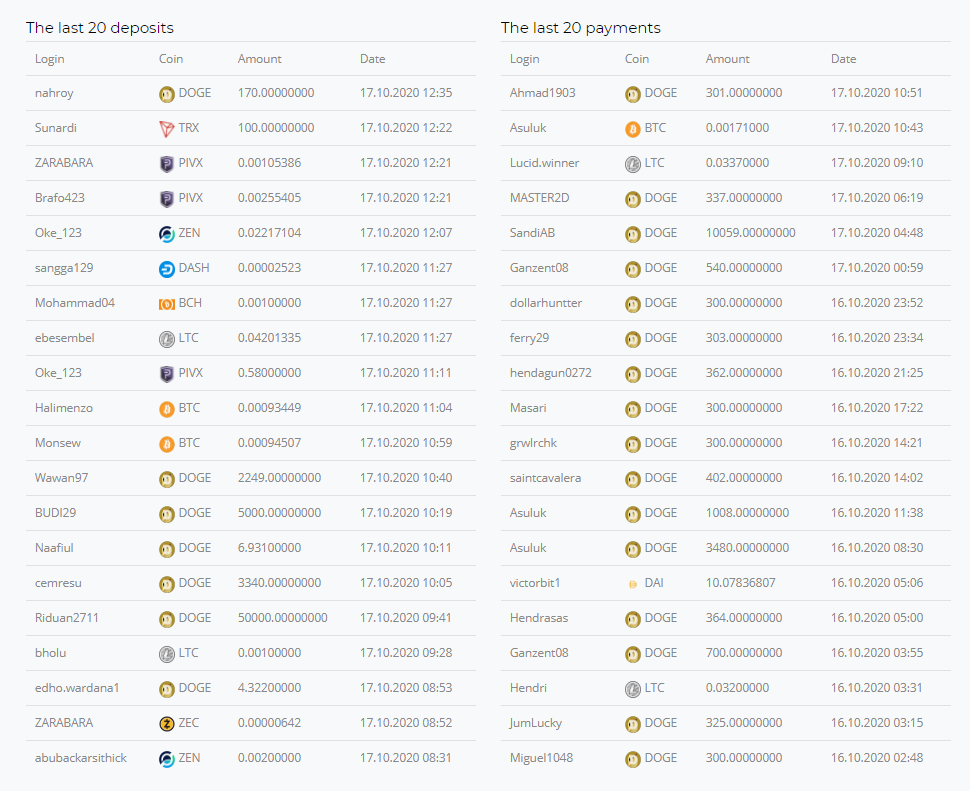Select the login name Ahmad1903
The image size is (970, 791).
coord(543,93)
